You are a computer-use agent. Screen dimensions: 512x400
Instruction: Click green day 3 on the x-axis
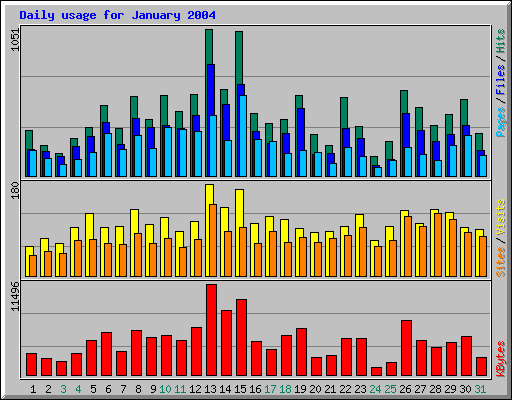tap(63, 389)
